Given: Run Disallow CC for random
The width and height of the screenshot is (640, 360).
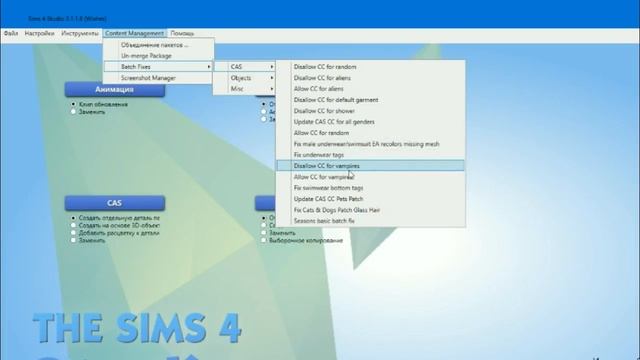Looking at the screenshot, I should coord(371,67).
